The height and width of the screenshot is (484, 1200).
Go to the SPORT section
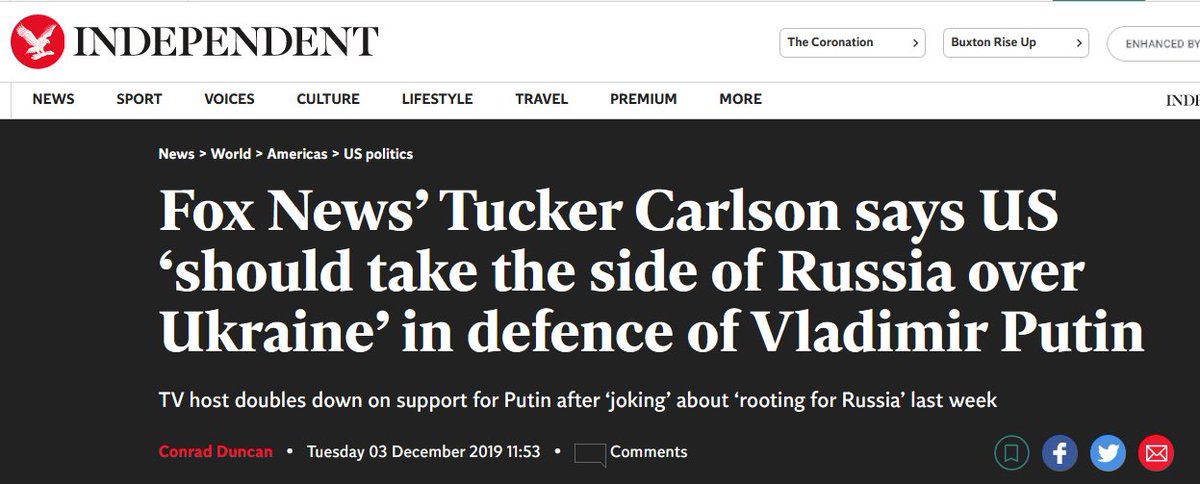pos(139,99)
